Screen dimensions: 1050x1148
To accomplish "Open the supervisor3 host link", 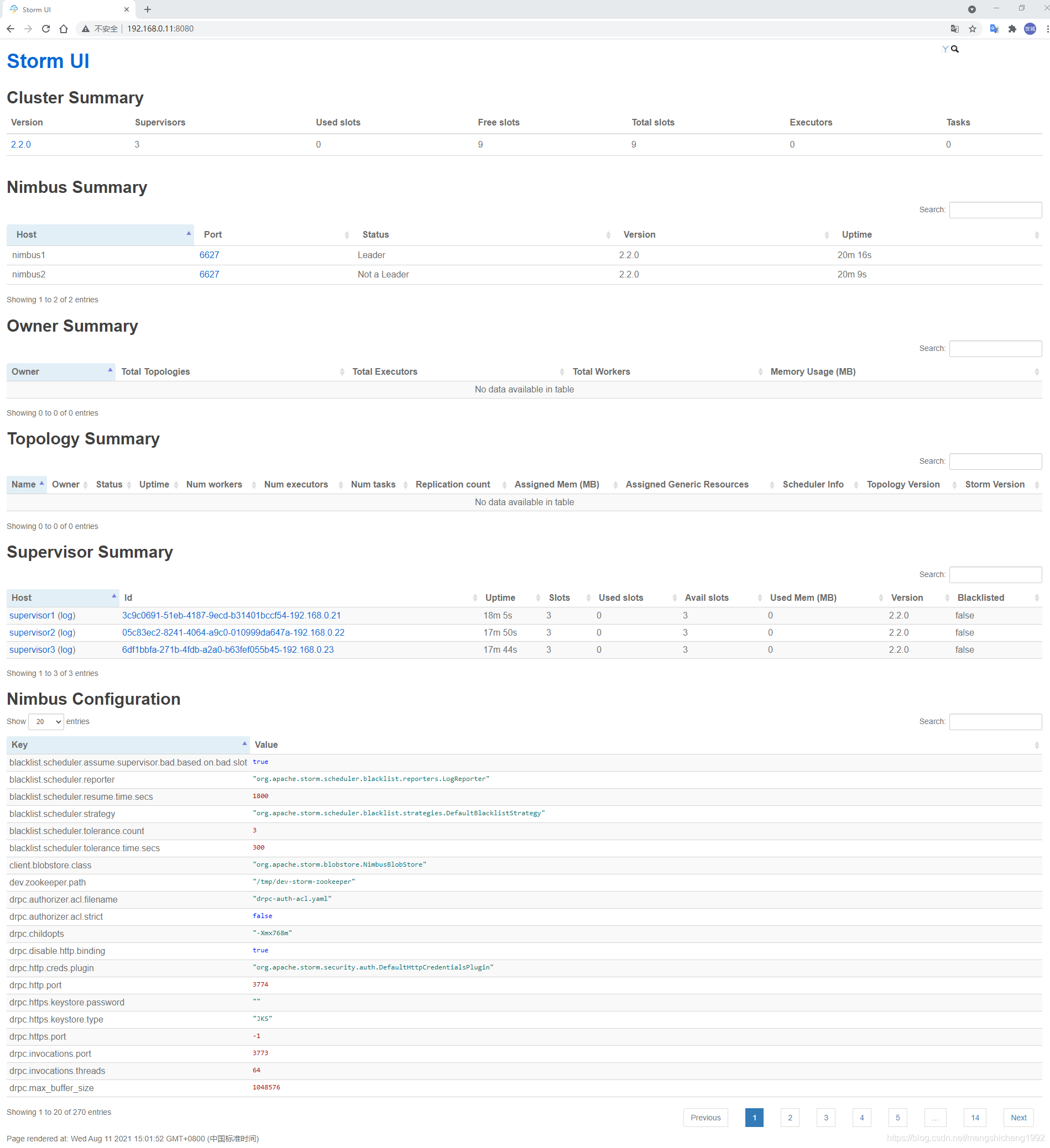I will (x=32, y=649).
